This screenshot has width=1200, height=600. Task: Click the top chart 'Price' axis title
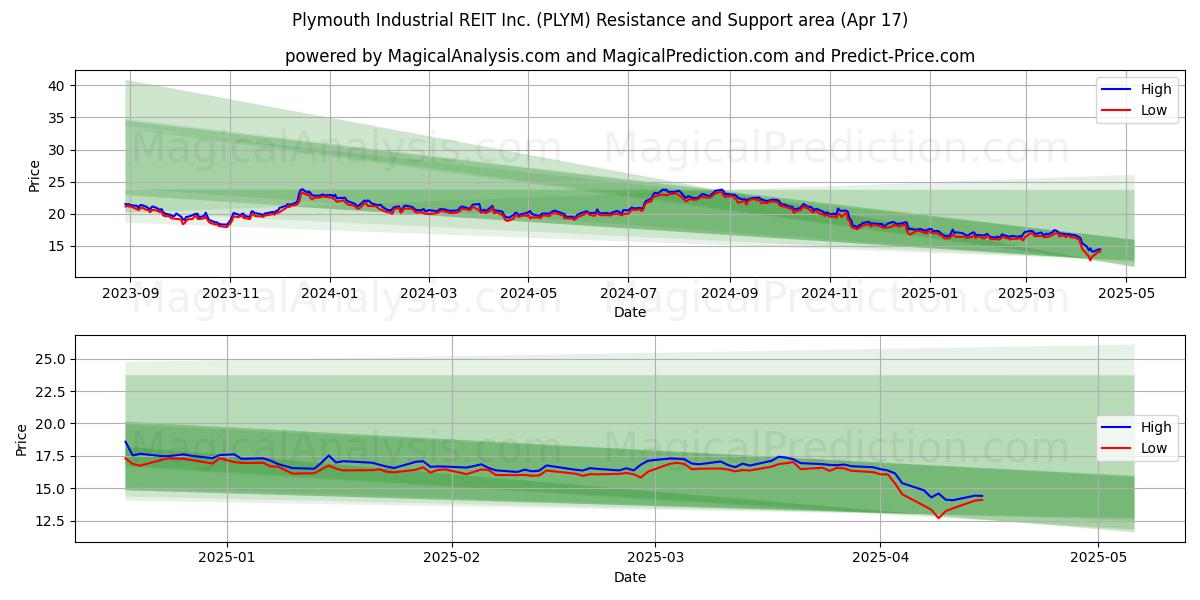pos(34,174)
